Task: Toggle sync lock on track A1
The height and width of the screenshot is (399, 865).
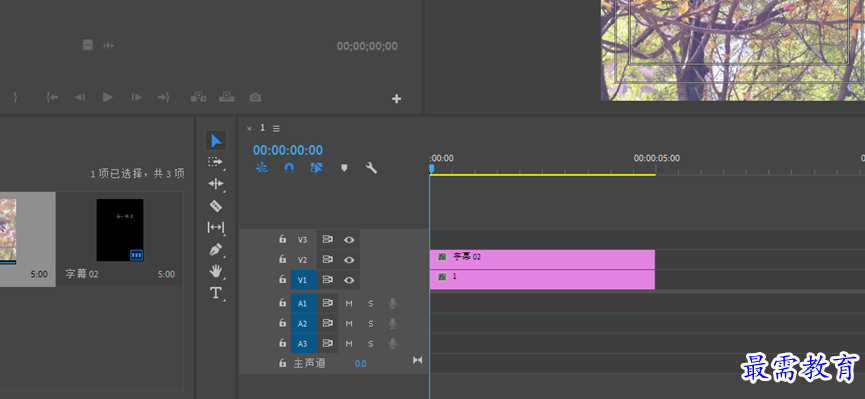Action: (x=328, y=303)
